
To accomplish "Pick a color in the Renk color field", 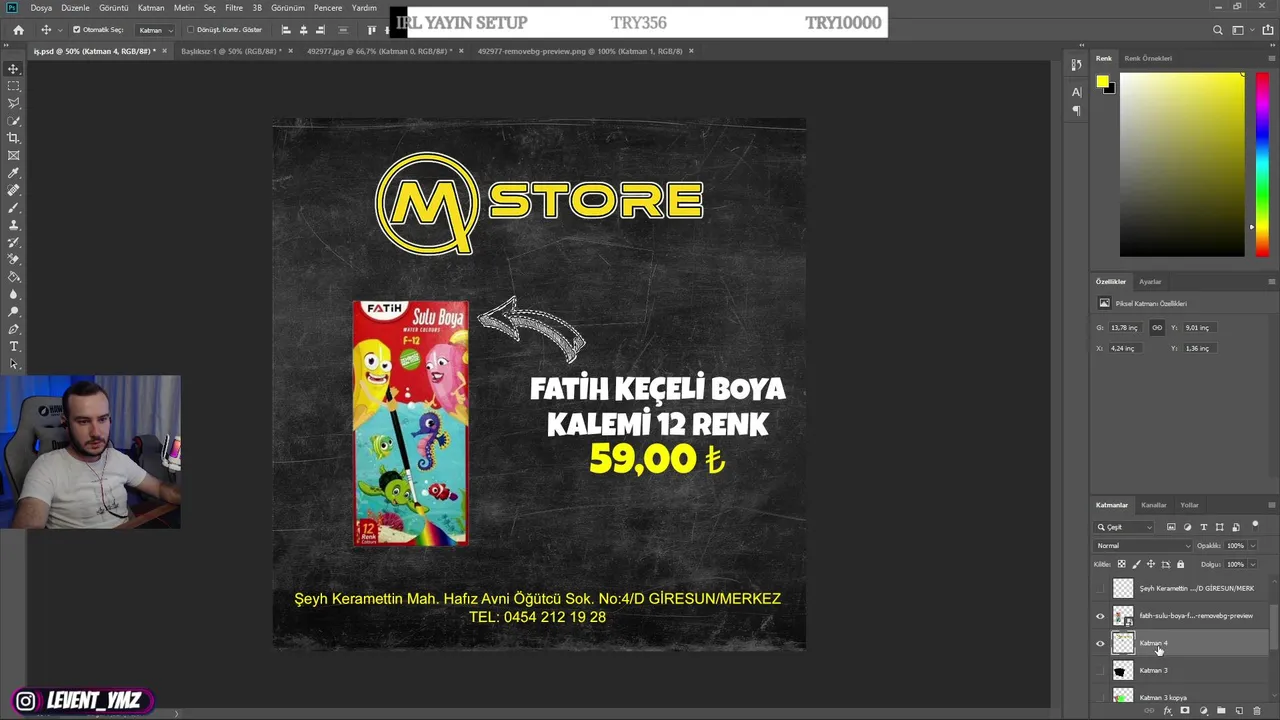I will 1182,164.
